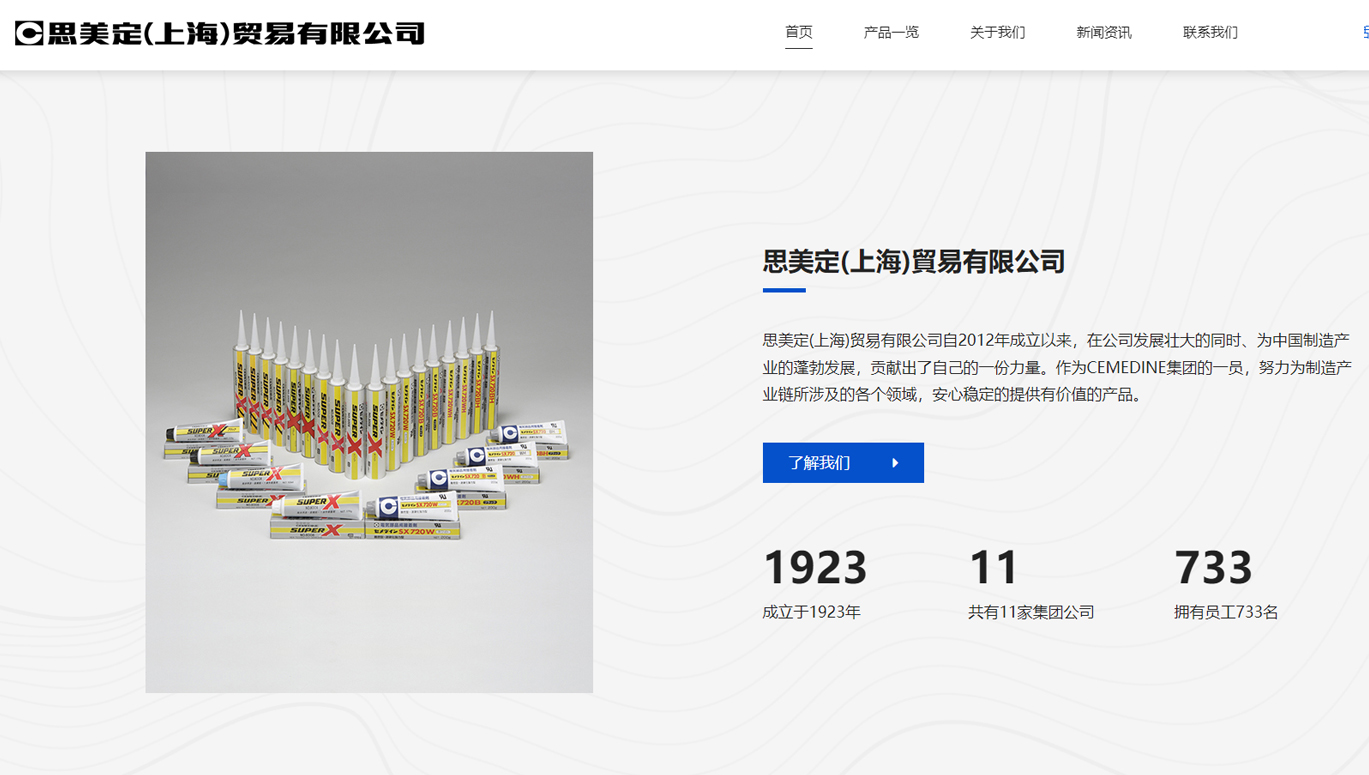Click the number 733 statistic
The height and width of the screenshot is (775, 1369).
click(1213, 568)
